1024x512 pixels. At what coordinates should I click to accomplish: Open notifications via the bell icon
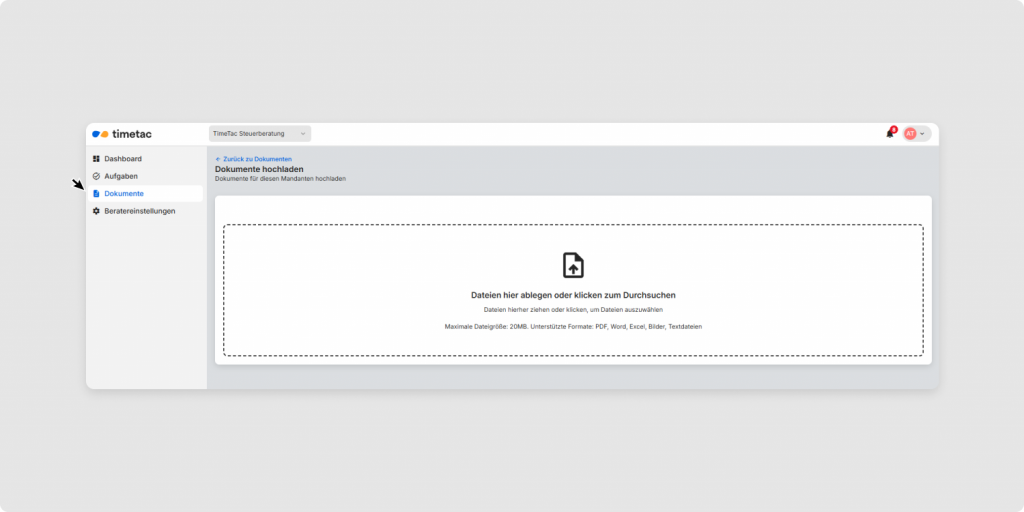[889, 134]
